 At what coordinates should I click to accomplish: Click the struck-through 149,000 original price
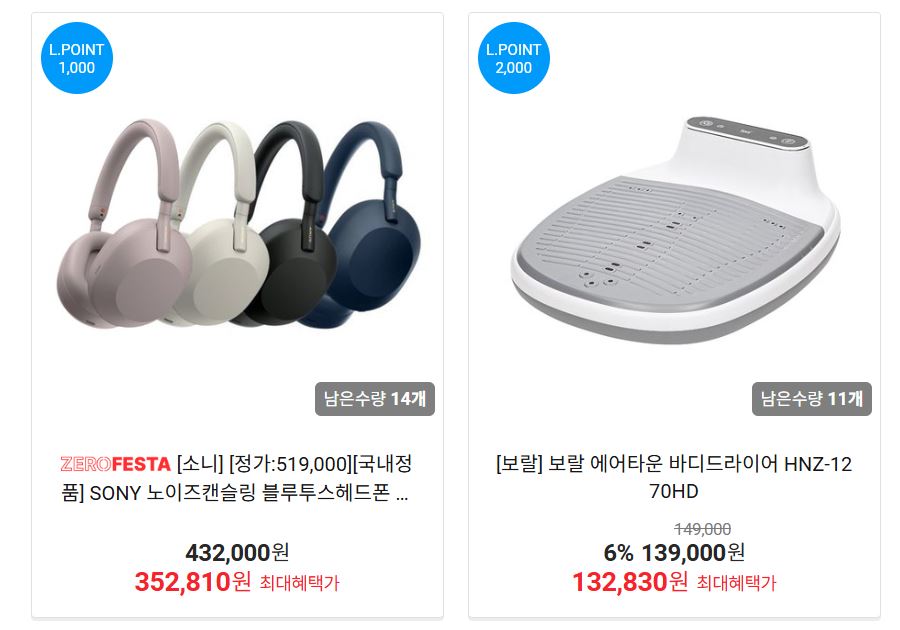703,528
